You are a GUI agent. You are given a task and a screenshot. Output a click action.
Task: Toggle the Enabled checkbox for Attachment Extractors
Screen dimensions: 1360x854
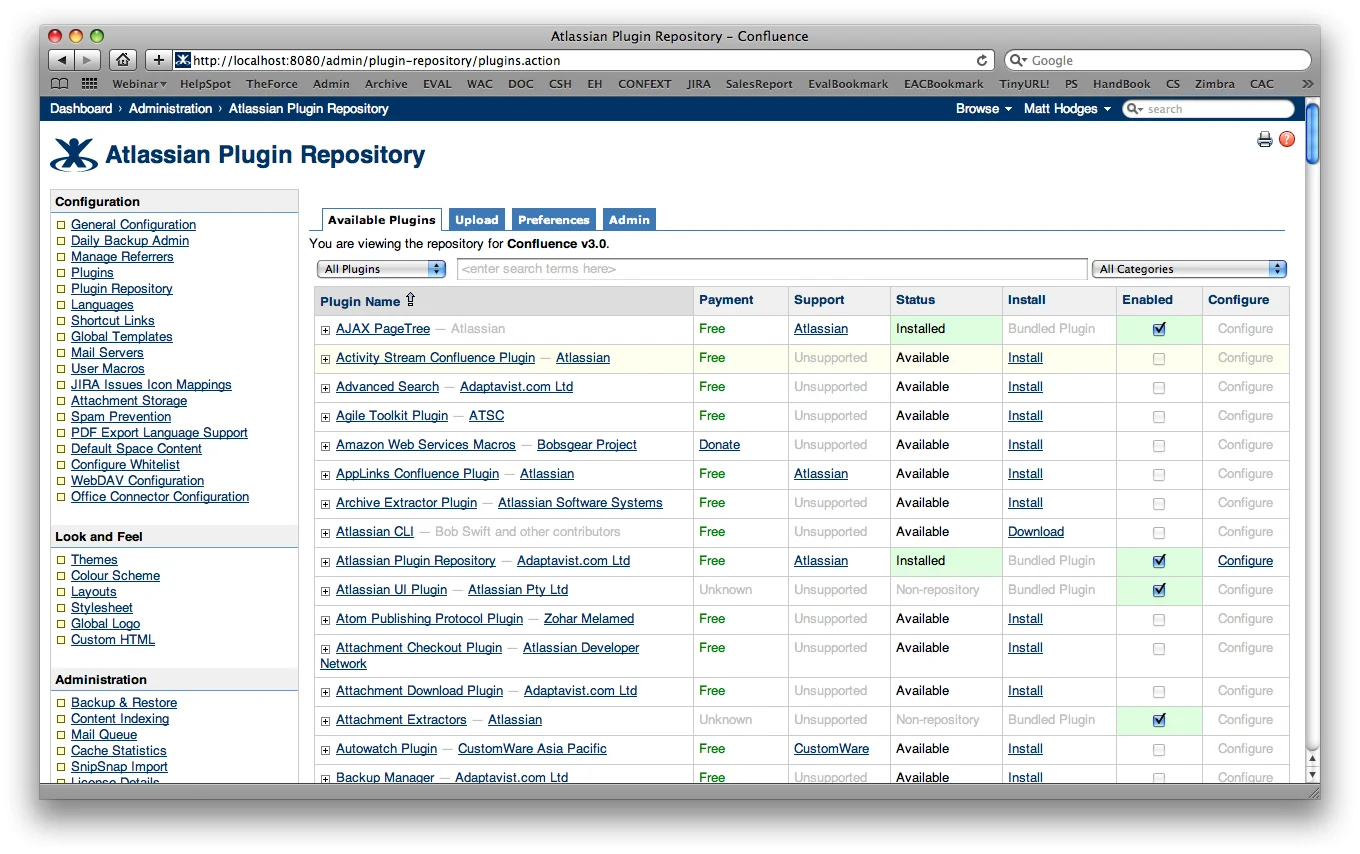click(1159, 720)
